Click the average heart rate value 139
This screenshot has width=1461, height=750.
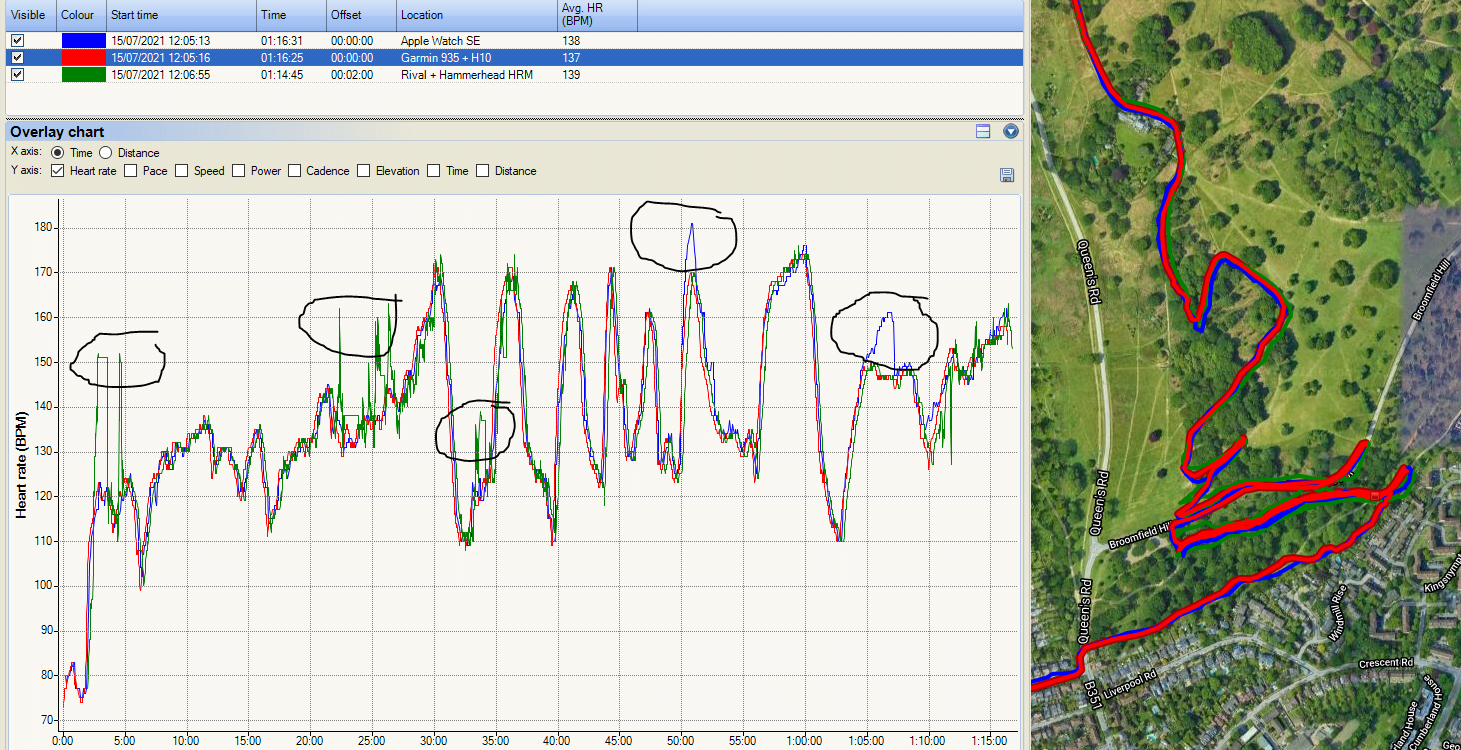point(572,75)
